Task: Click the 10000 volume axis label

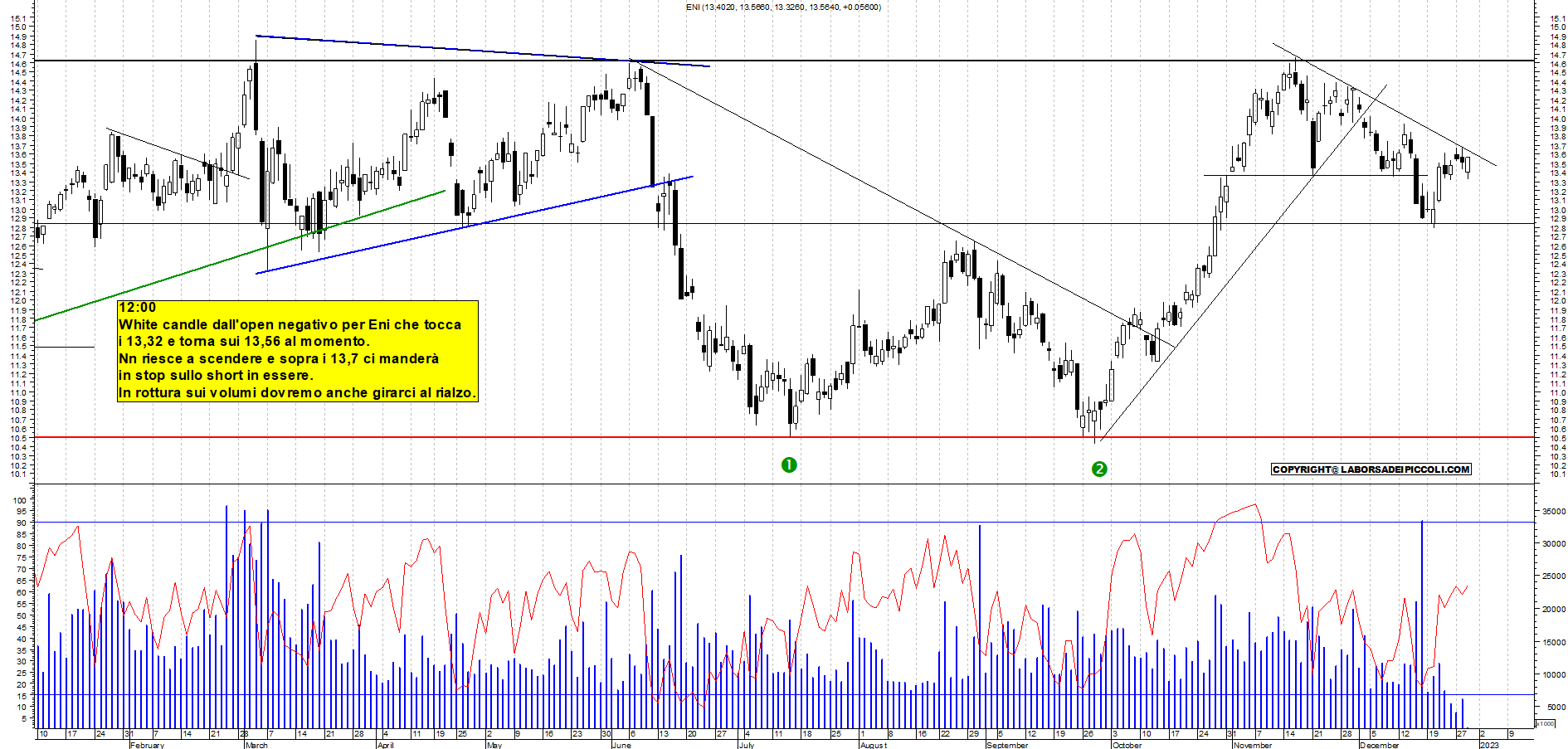Action: pos(1553,674)
